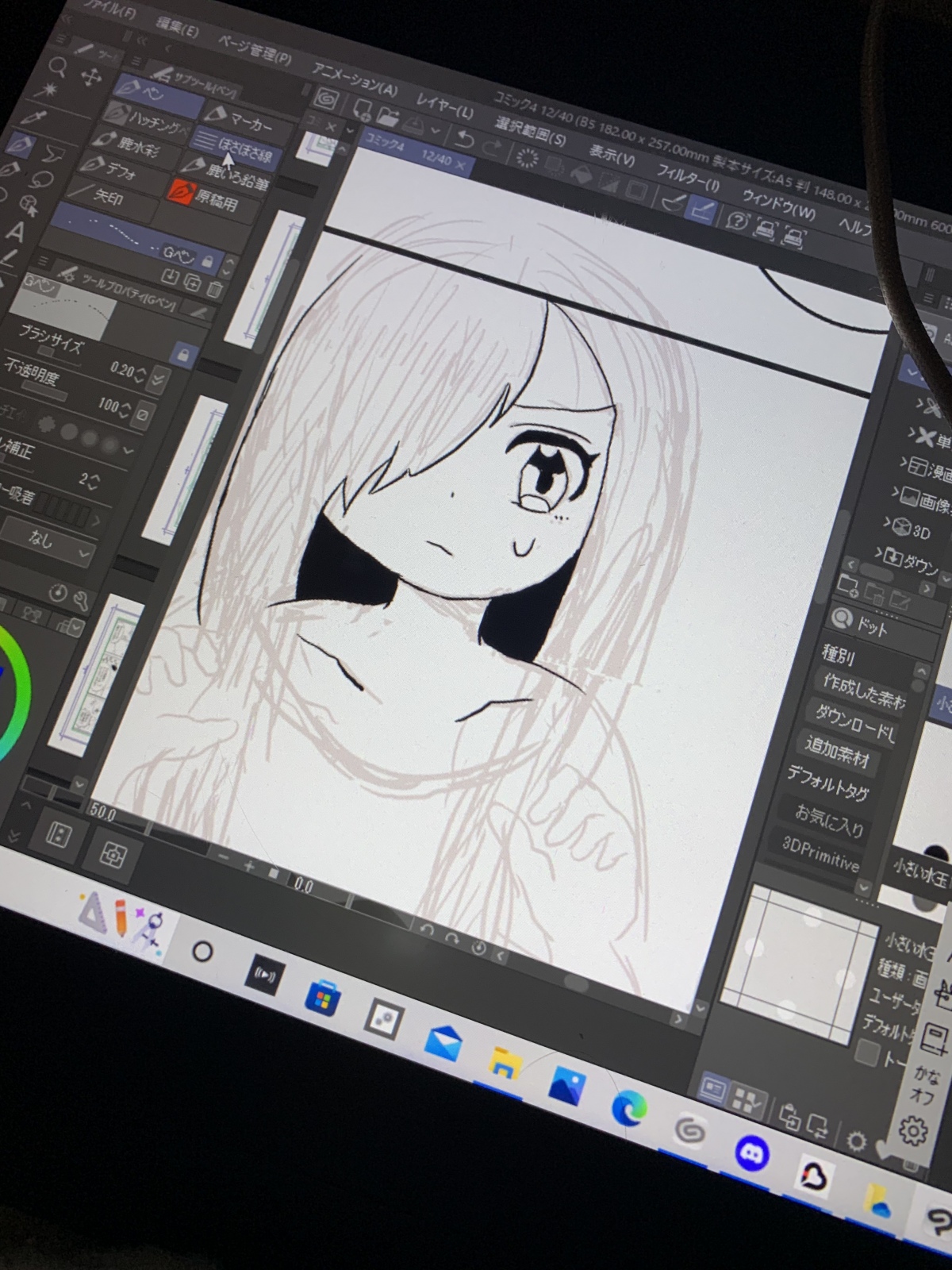Screen dimensions: 952x1270
Task: Select the eyedropper tool
Action: pos(33,118)
